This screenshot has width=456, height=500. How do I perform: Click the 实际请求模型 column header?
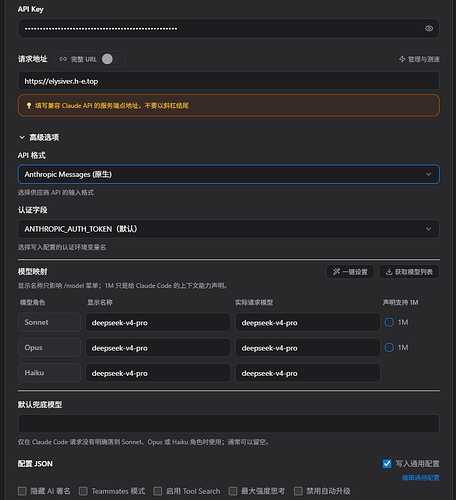tap(254, 302)
